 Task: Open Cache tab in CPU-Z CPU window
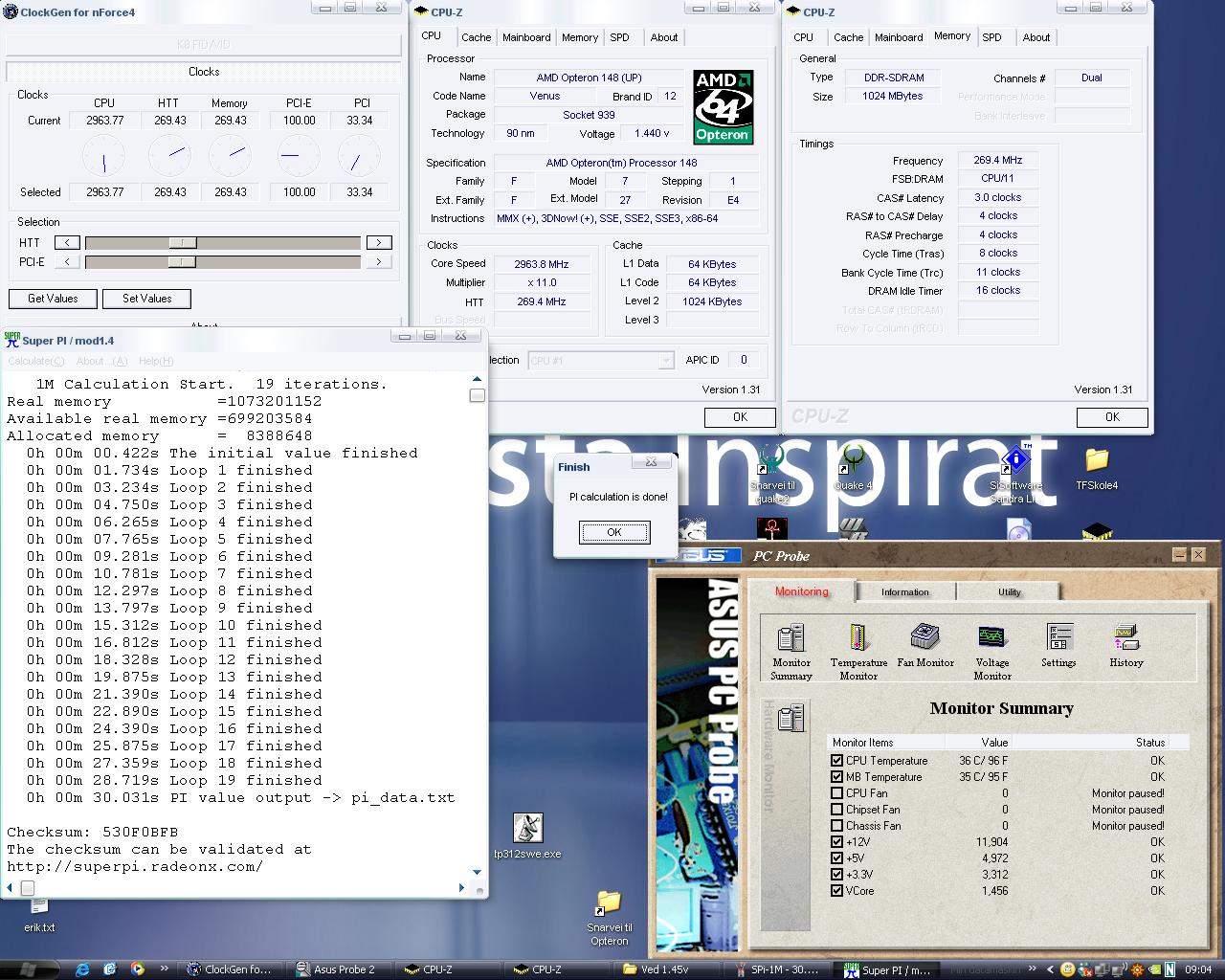(476, 37)
